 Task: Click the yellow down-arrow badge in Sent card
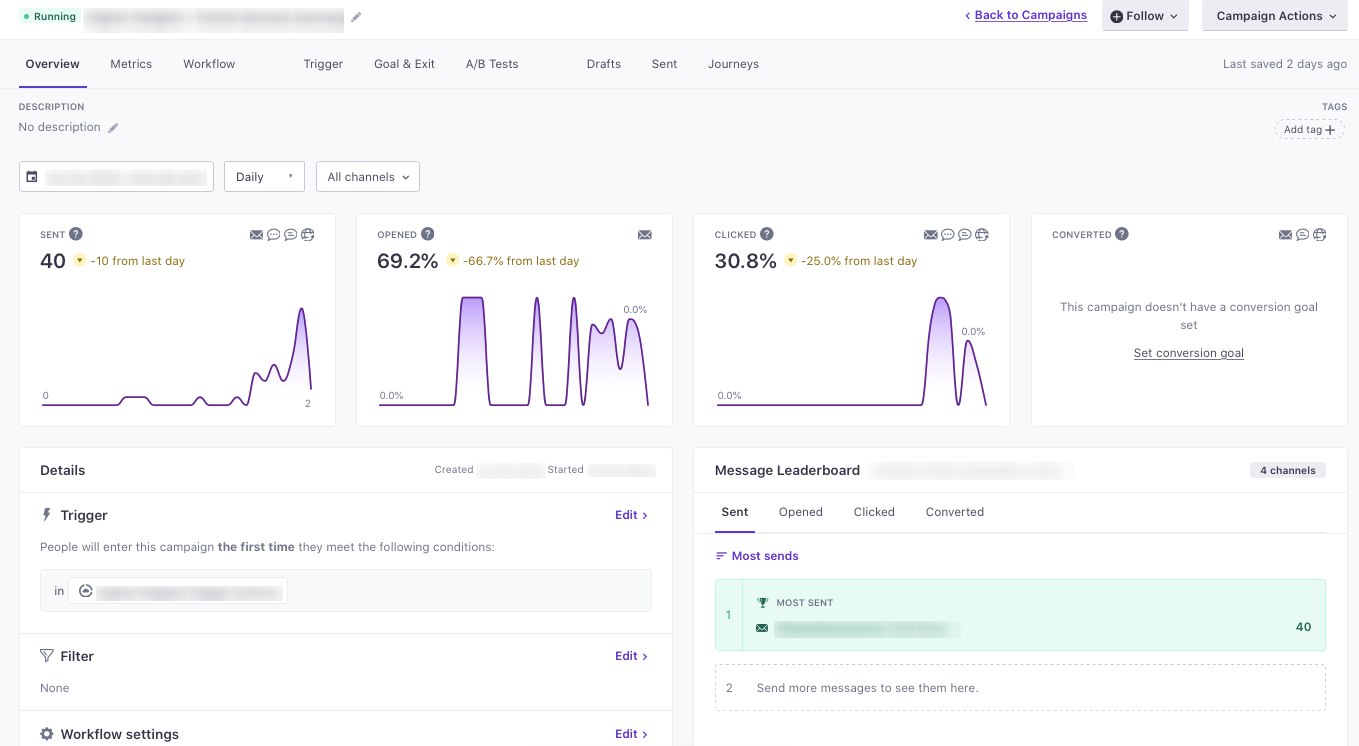78,261
